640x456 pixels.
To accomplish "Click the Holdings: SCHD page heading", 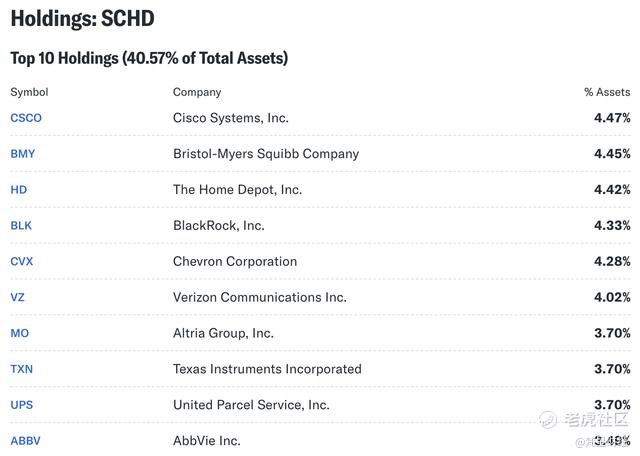I will pos(82,19).
